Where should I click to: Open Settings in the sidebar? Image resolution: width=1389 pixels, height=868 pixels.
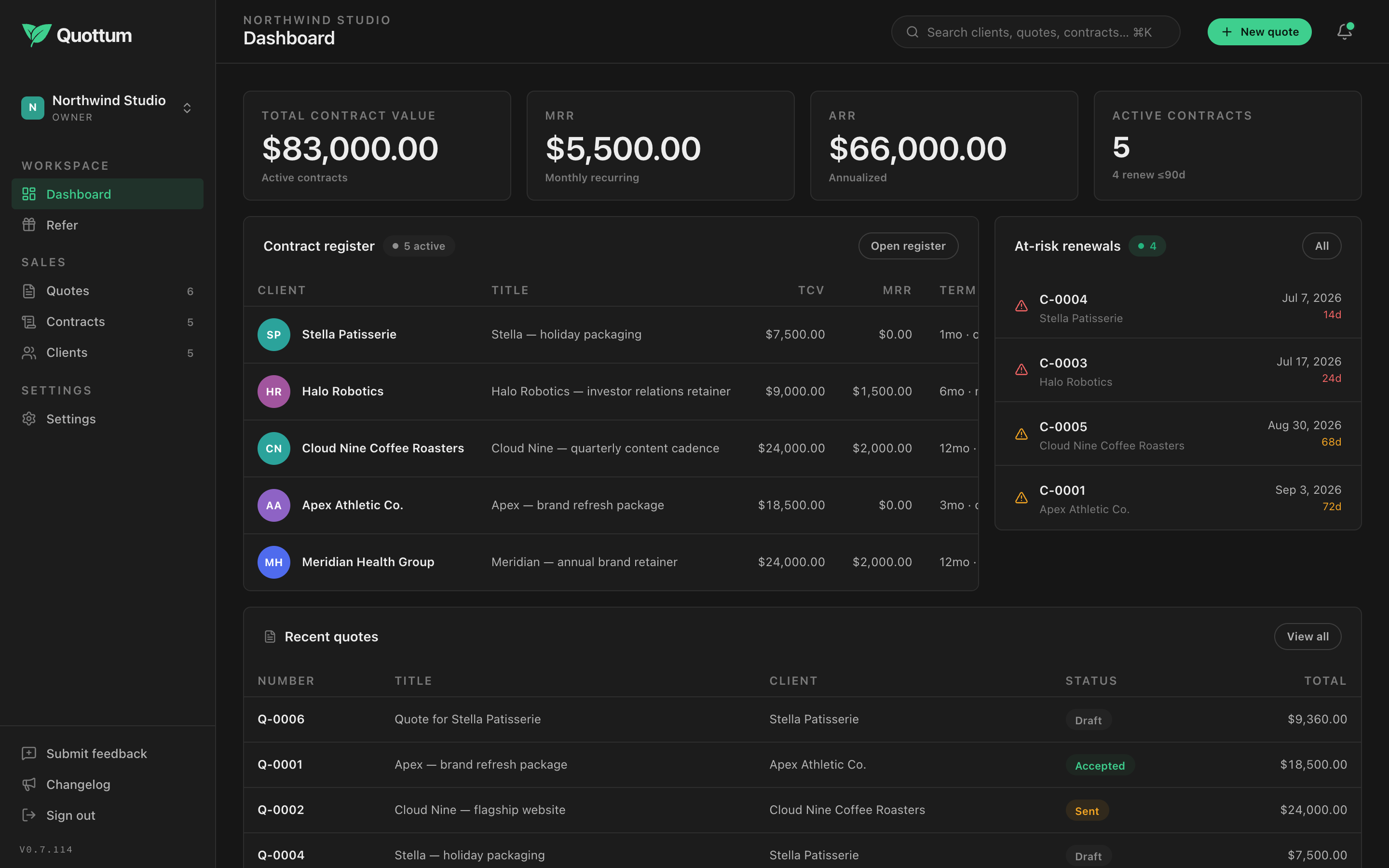(x=108, y=419)
